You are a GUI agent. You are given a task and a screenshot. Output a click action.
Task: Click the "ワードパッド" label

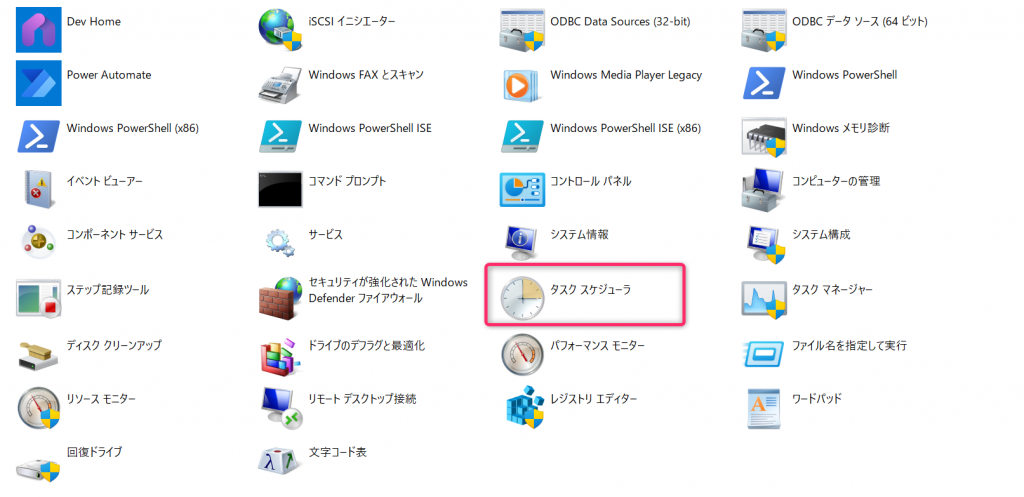click(816, 398)
